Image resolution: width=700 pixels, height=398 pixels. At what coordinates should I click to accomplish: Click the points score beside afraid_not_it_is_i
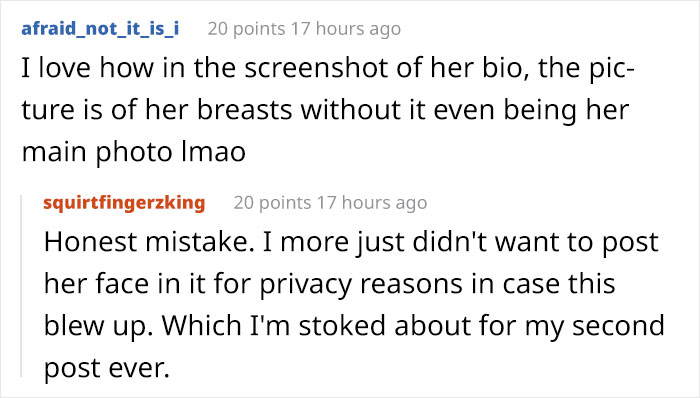[246, 29]
